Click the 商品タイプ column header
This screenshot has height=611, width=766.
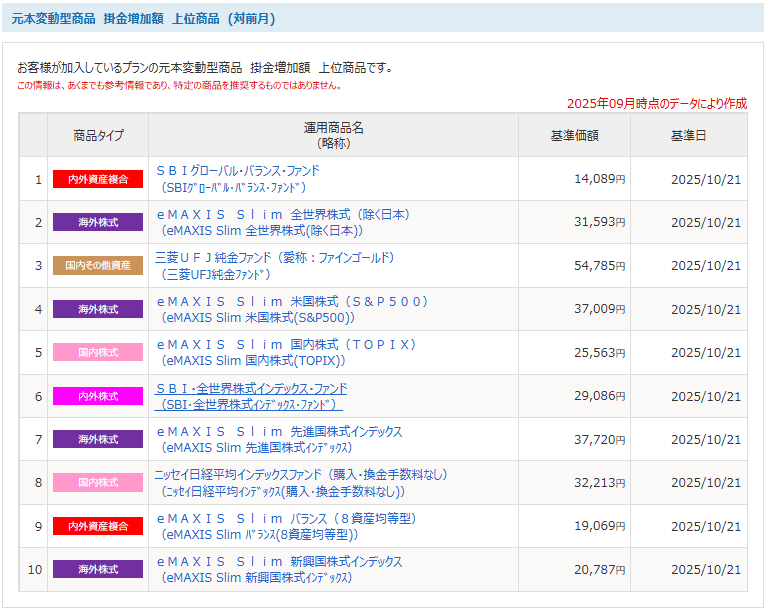pos(98,135)
